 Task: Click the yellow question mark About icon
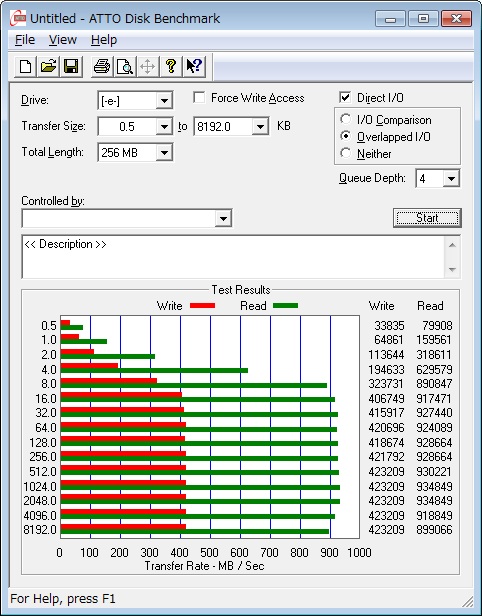(170, 66)
